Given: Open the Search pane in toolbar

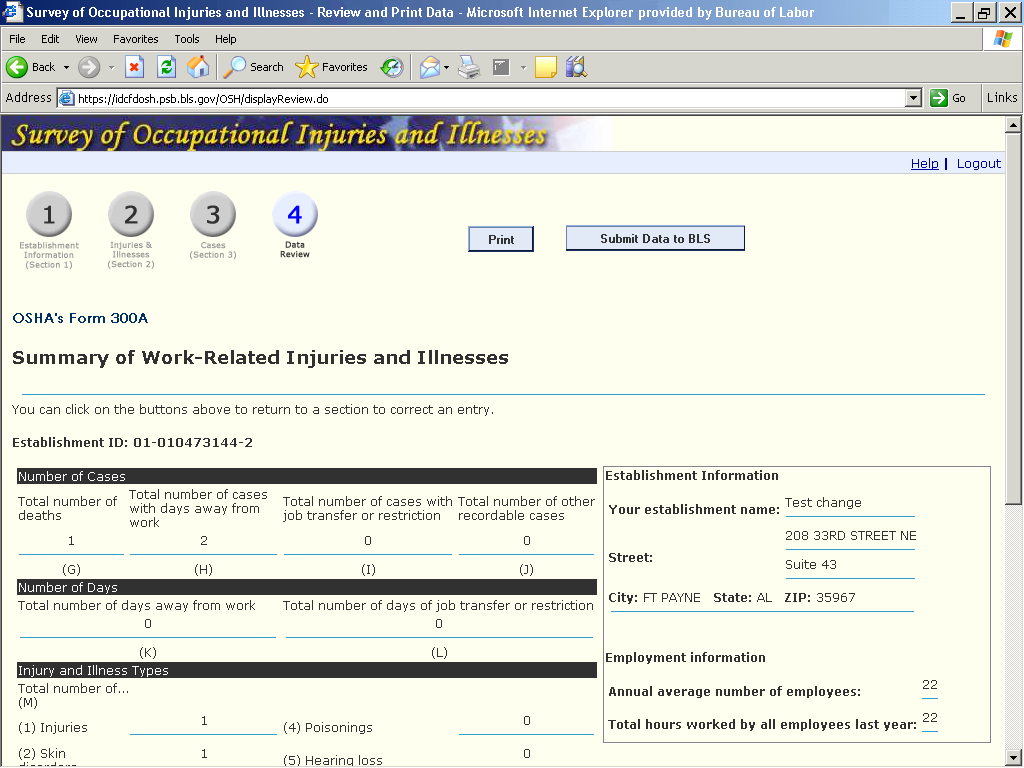Looking at the screenshot, I should pos(254,67).
